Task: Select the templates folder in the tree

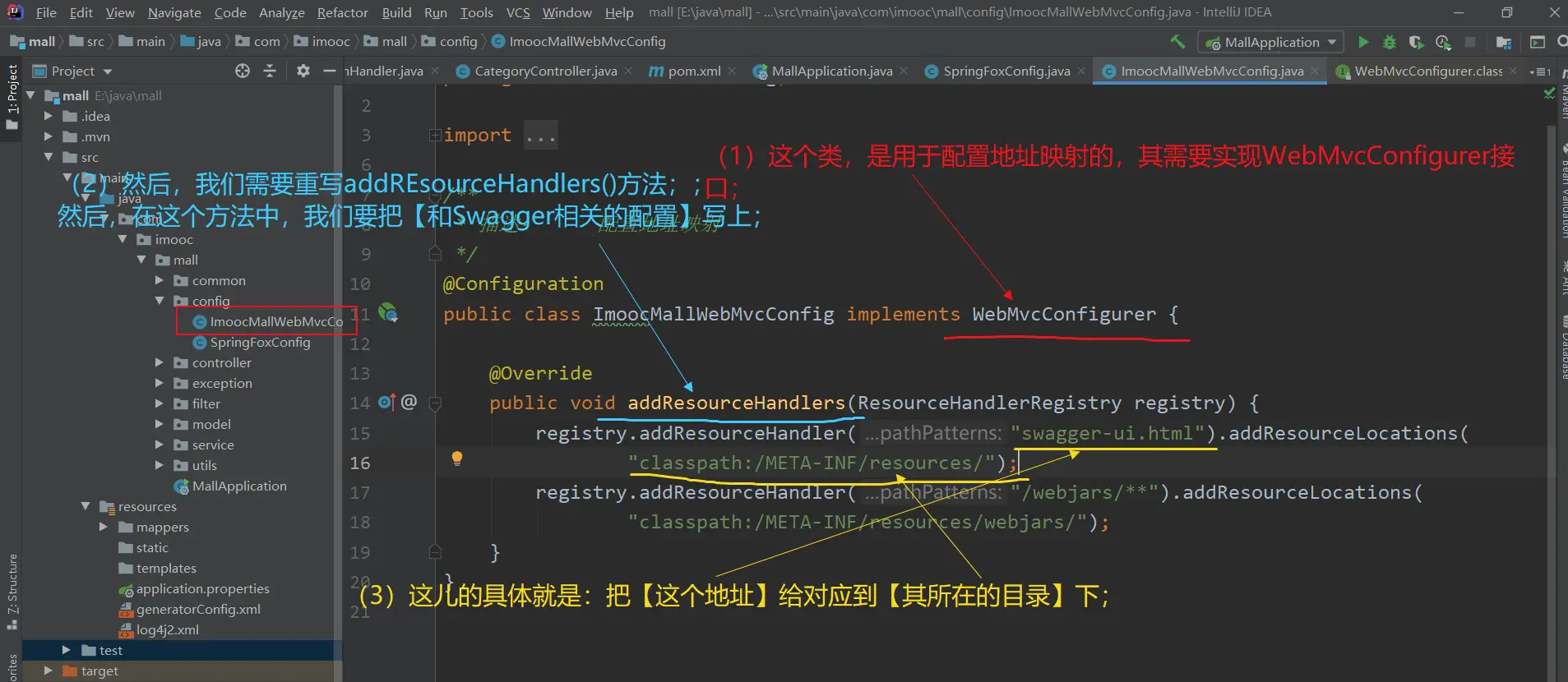Action: pyautogui.click(x=166, y=568)
